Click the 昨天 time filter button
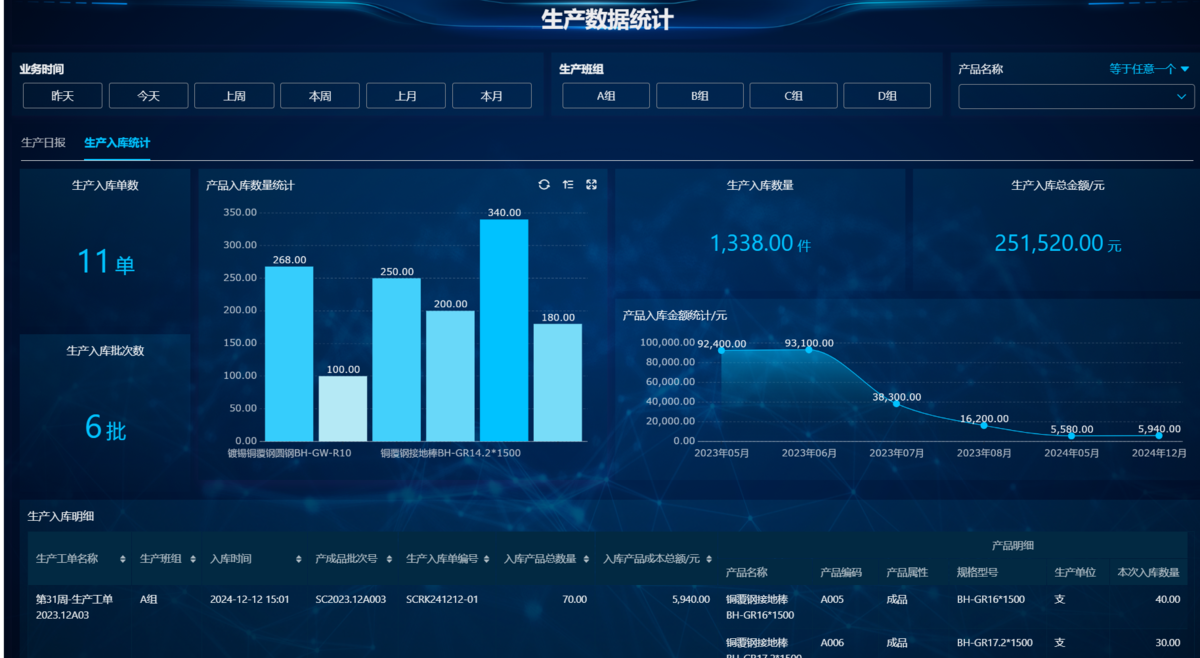 tap(61, 95)
